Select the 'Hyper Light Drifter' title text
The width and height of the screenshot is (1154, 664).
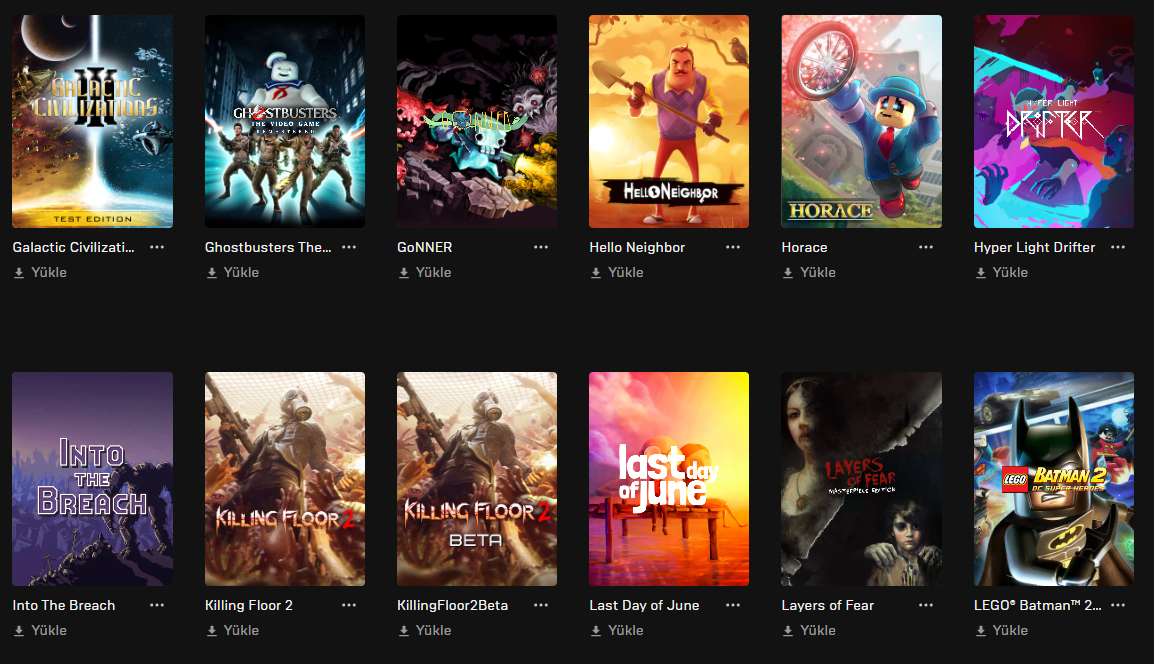pyautogui.click(x=1035, y=247)
